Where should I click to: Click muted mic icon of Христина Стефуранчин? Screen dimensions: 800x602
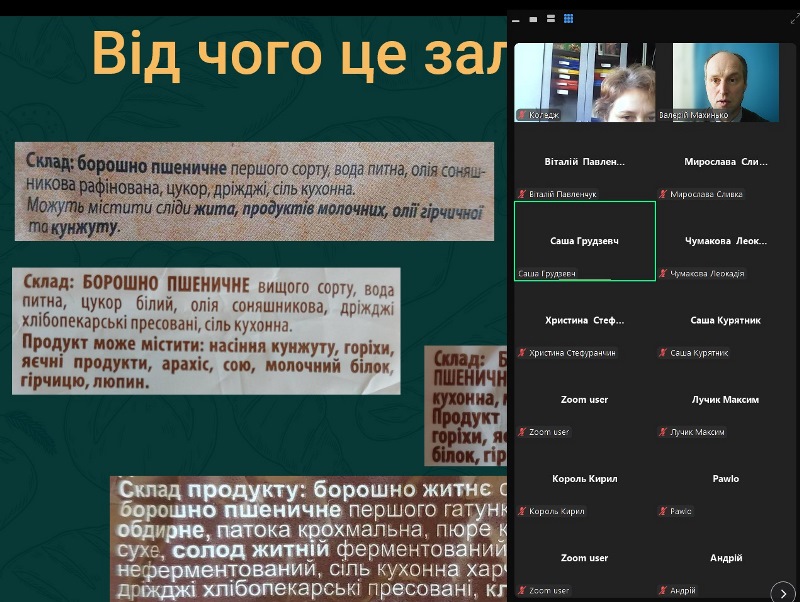coord(521,353)
